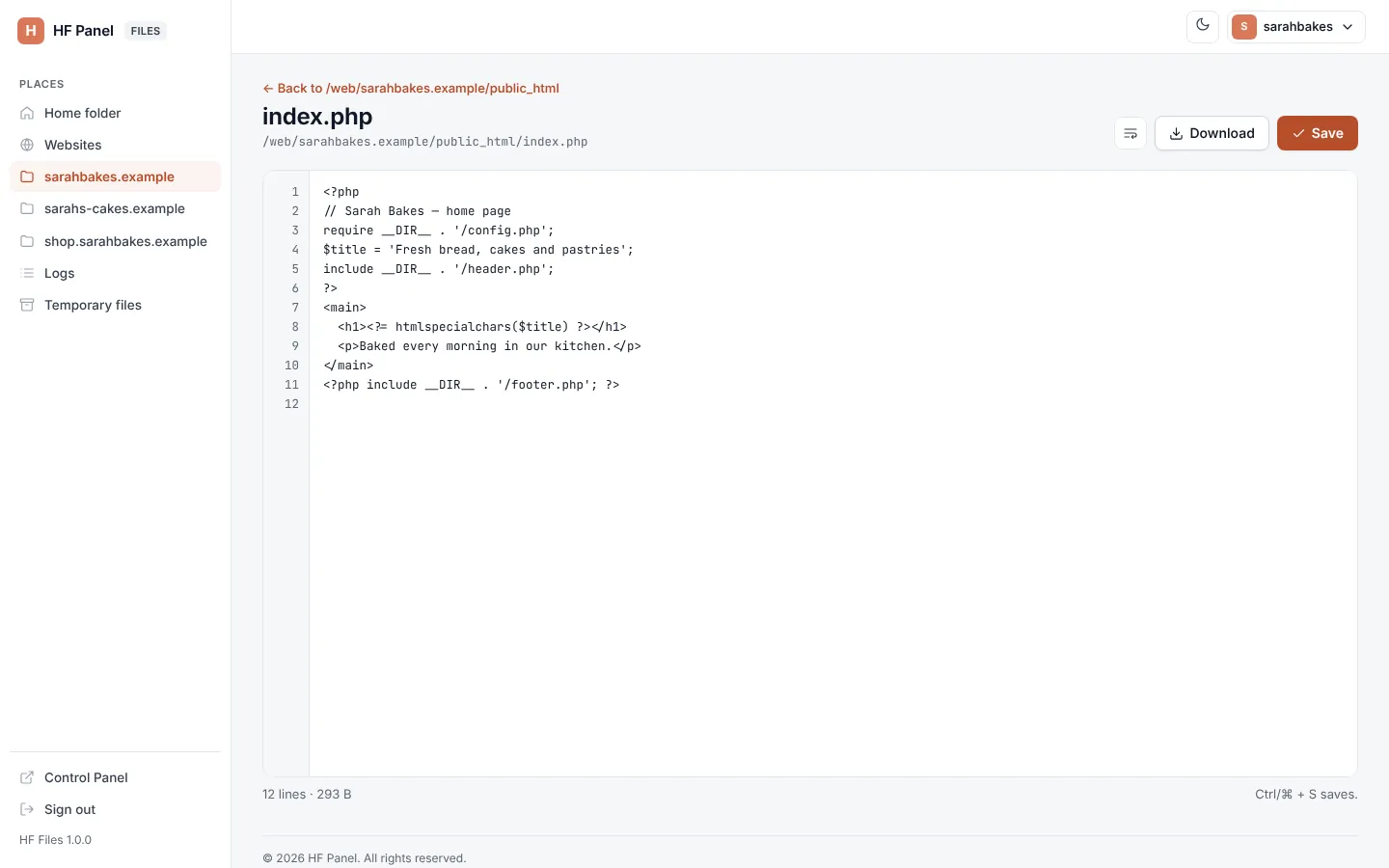Image resolution: width=1389 pixels, height=868 pixels.
Task: Click the "Sarah Bakes — home page" comment line
Action: click(418, 211)
